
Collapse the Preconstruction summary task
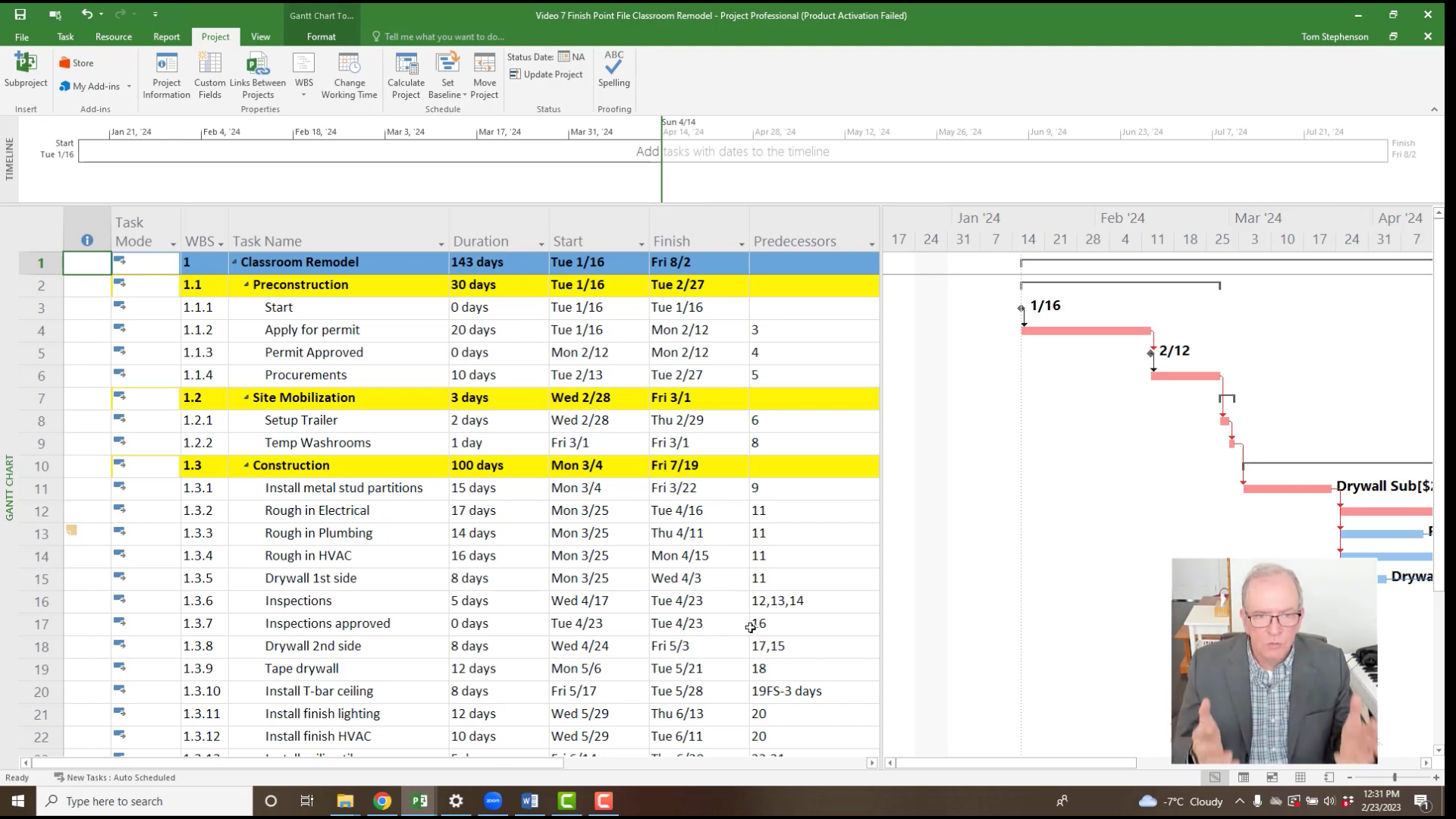click(246, 285)
